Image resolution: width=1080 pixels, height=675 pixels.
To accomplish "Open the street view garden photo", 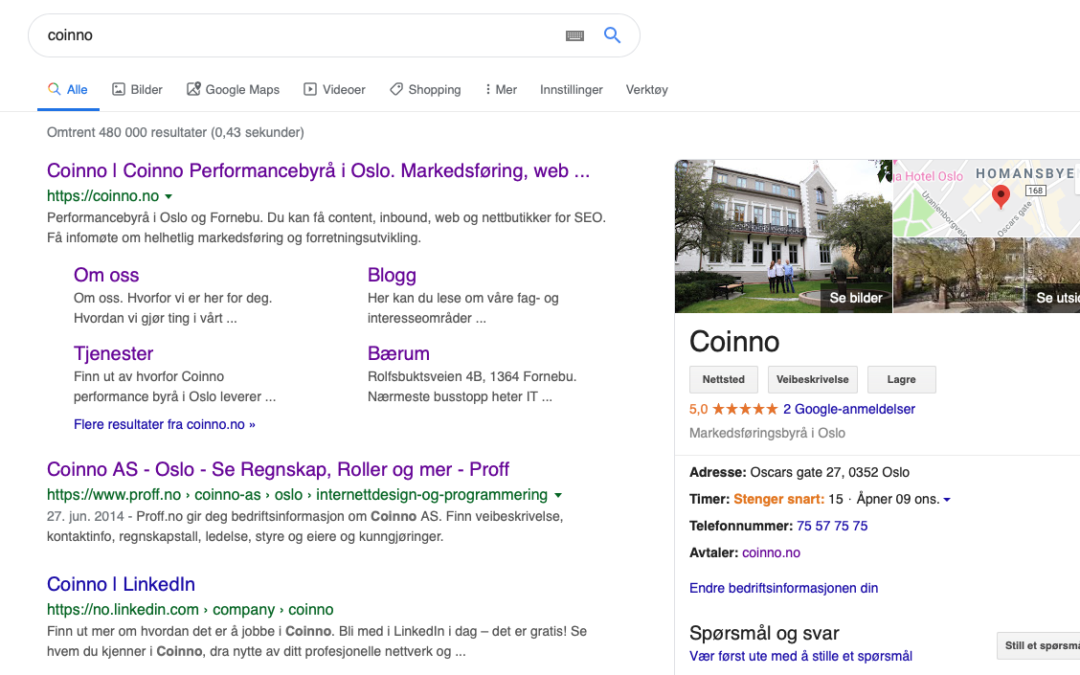I will click(x=986, y=276).
